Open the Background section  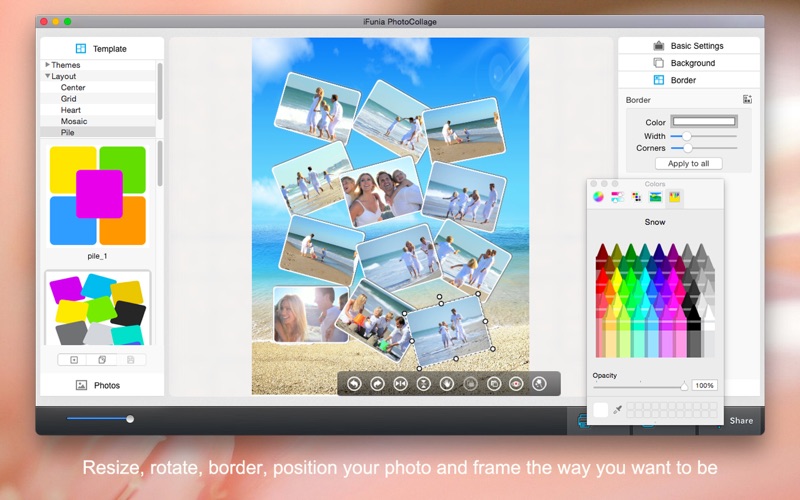689,63
